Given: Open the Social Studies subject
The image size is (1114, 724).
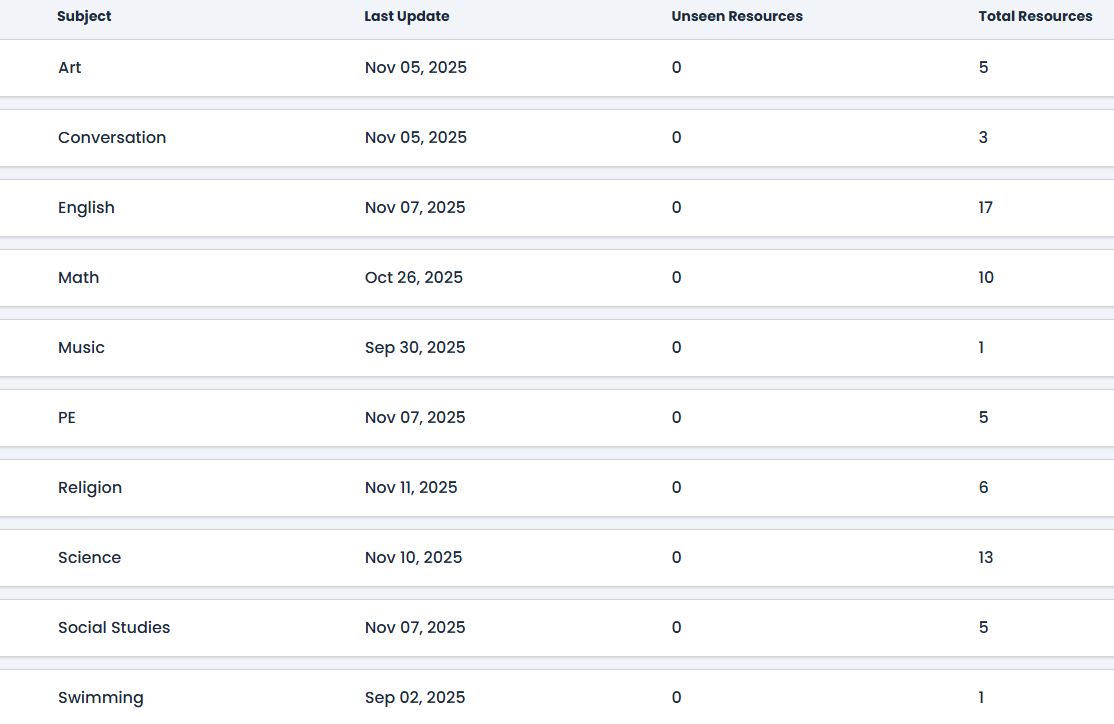Looking at the screenshot, I should point(114,628).
